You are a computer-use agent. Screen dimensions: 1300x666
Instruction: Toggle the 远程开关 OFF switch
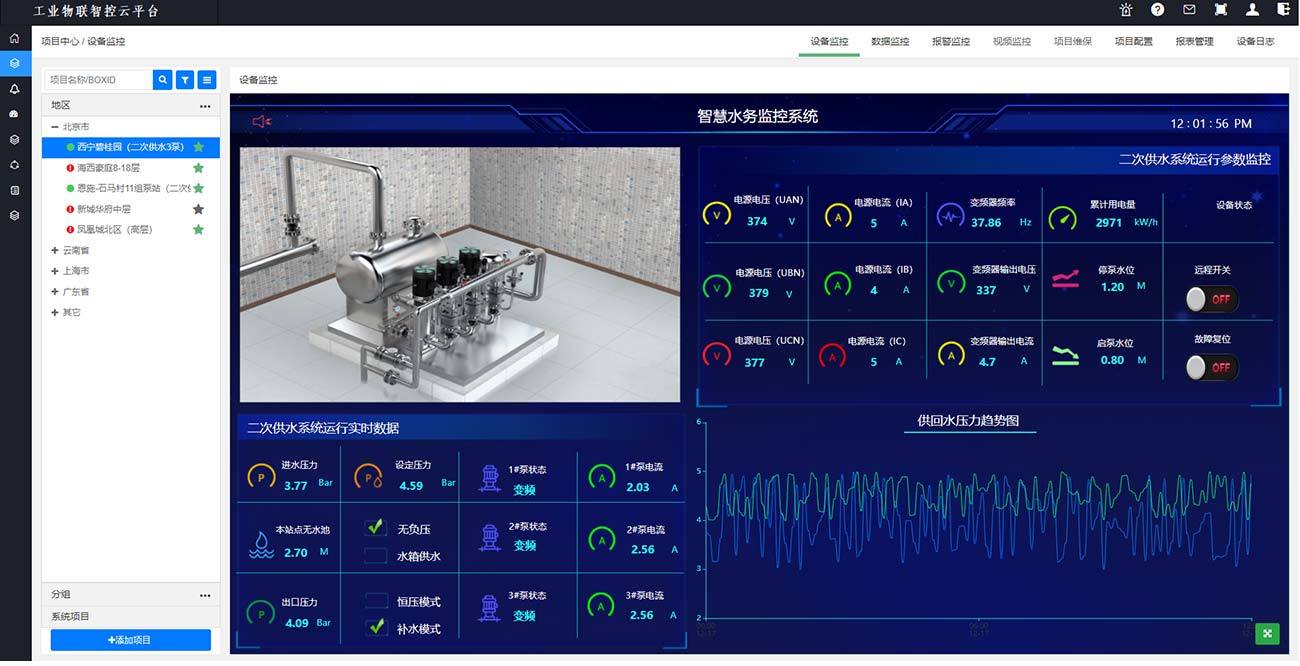click(1211, 299)
